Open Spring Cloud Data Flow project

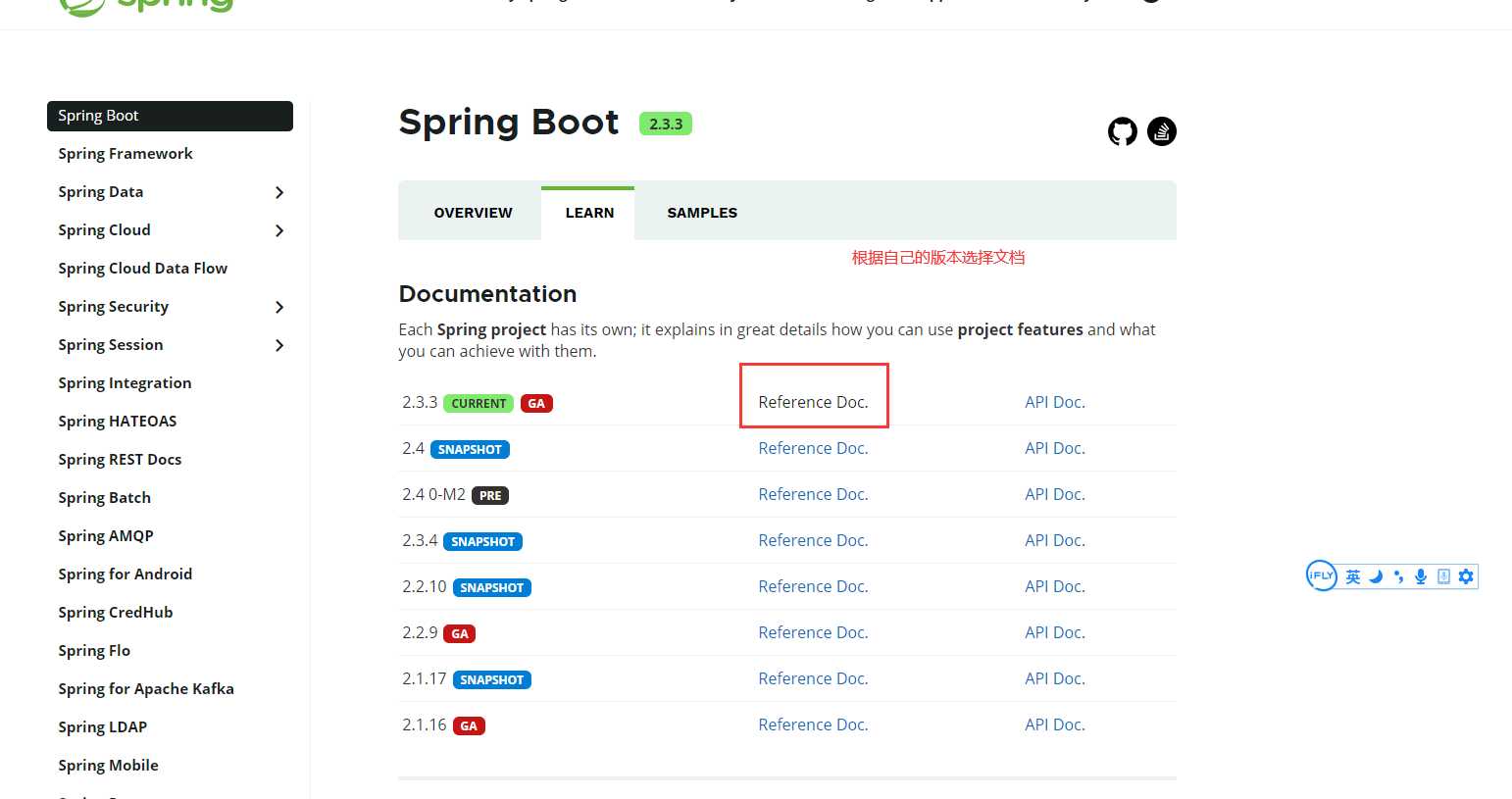(x=143, y=269)
